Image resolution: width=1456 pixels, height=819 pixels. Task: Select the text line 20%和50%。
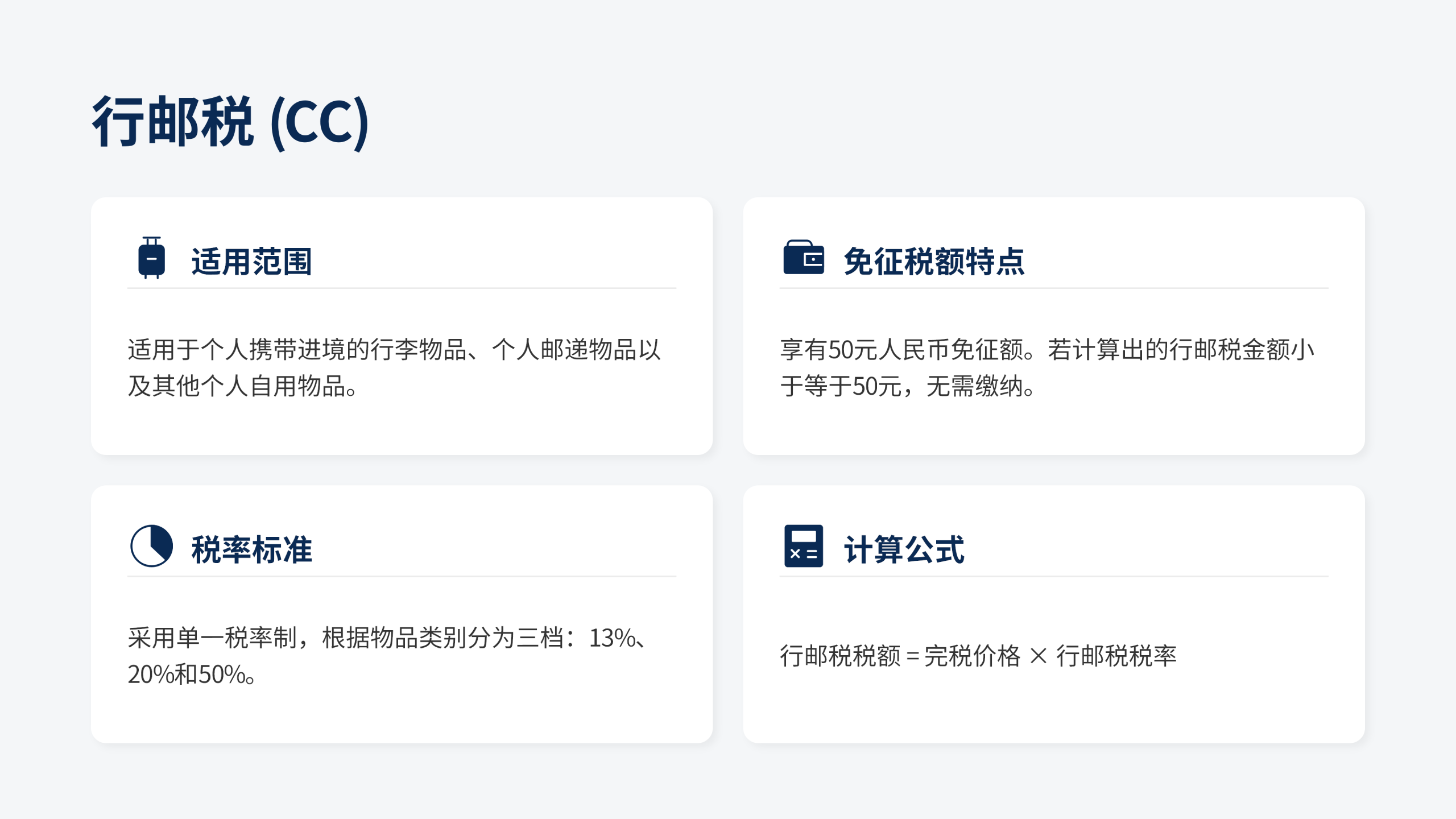[x=192, y=675]
